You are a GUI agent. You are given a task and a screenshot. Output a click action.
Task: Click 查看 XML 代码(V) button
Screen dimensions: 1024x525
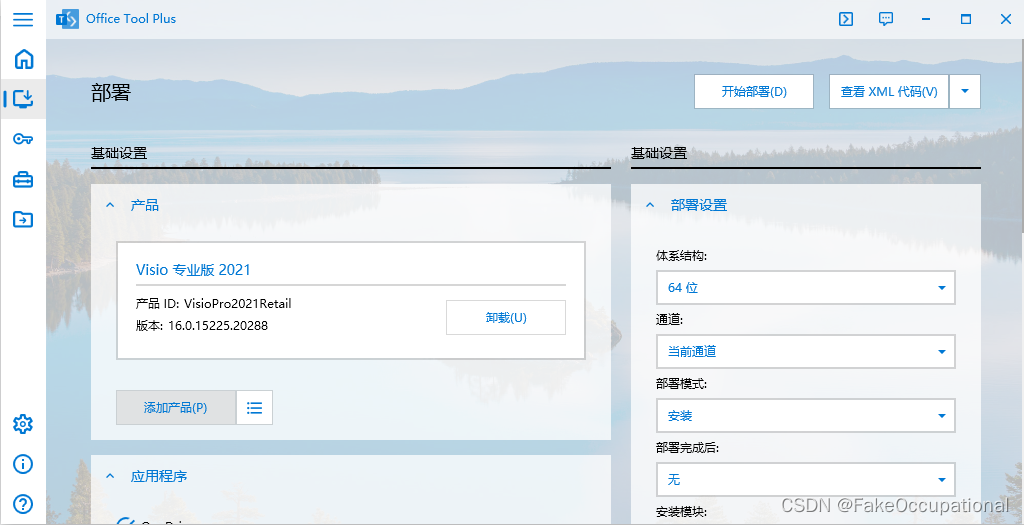pos(889,91)
